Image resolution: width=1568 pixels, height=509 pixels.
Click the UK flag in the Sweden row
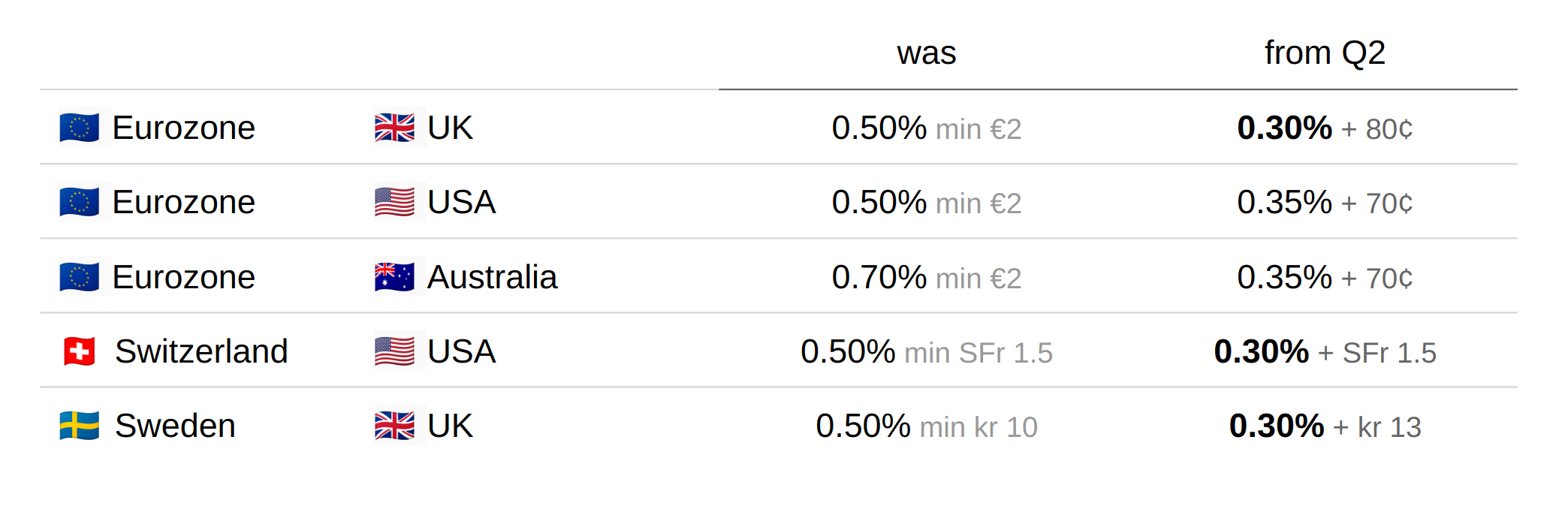394,426
